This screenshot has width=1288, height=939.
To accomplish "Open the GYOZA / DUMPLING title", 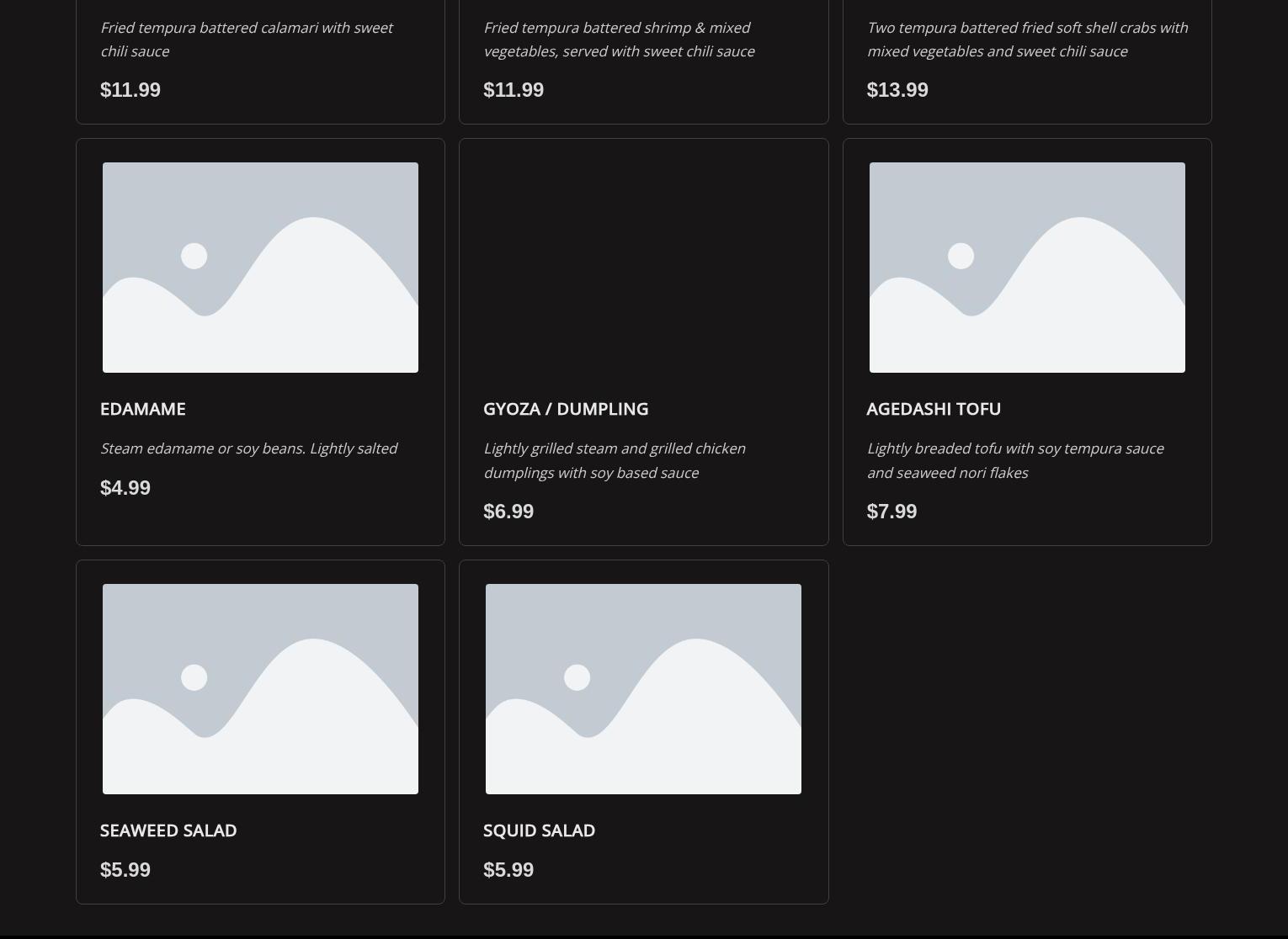I will click(566, 409).
